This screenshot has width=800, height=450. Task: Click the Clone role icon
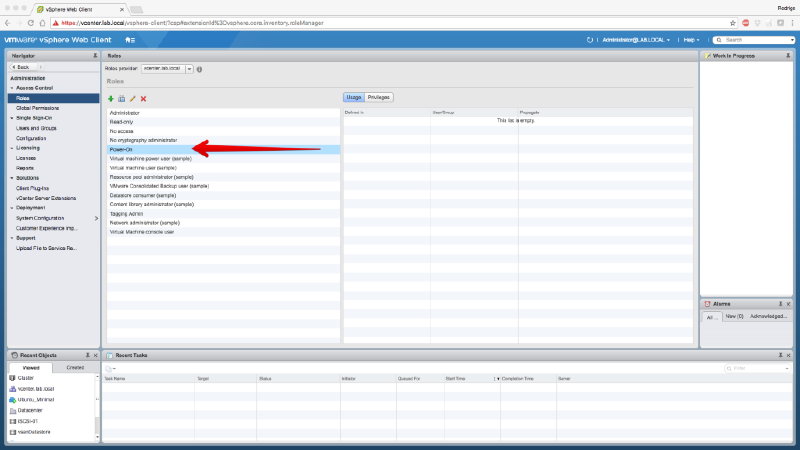122,99
